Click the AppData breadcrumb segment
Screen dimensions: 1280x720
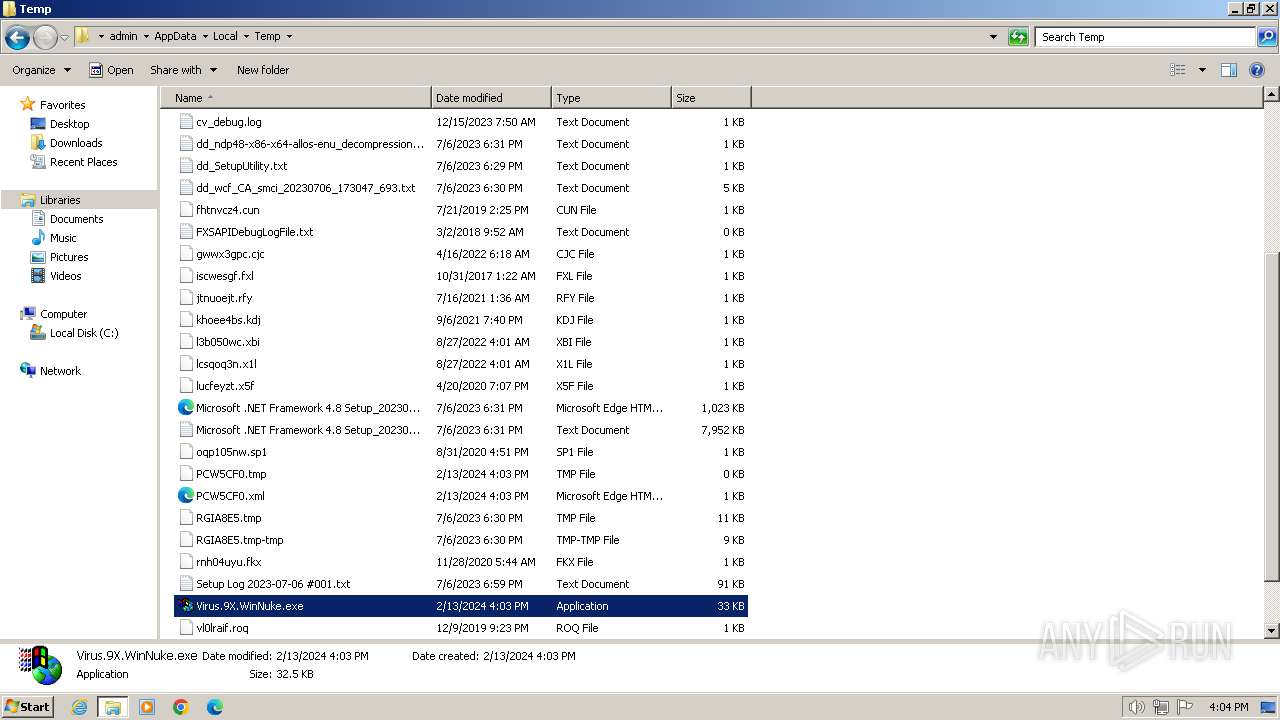tap(175, 36)
